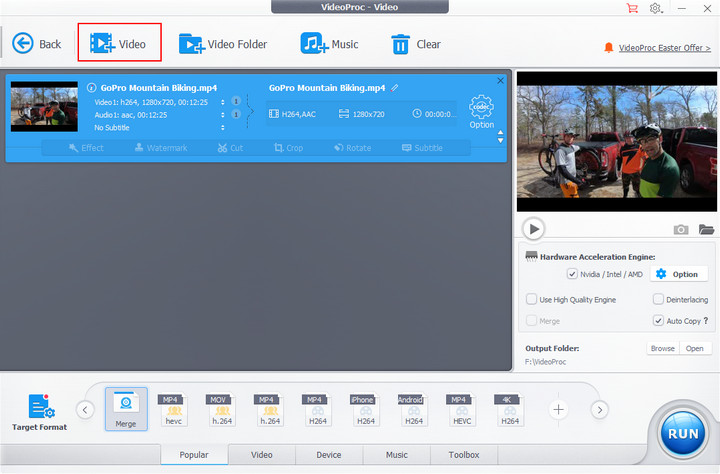Move the clip down in list order
Image resolution: width=720 pixels, height=474 pixels.
tap(500, 141)
